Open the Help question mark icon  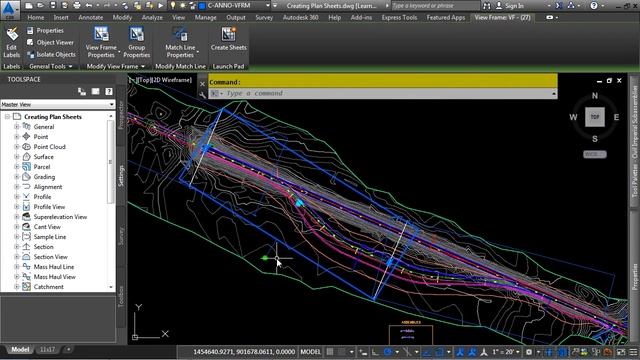[594, 6]
